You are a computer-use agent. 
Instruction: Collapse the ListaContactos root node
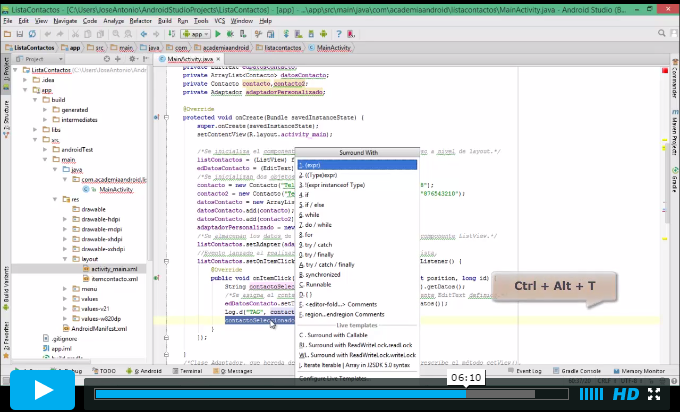click(x=15, y=70)
